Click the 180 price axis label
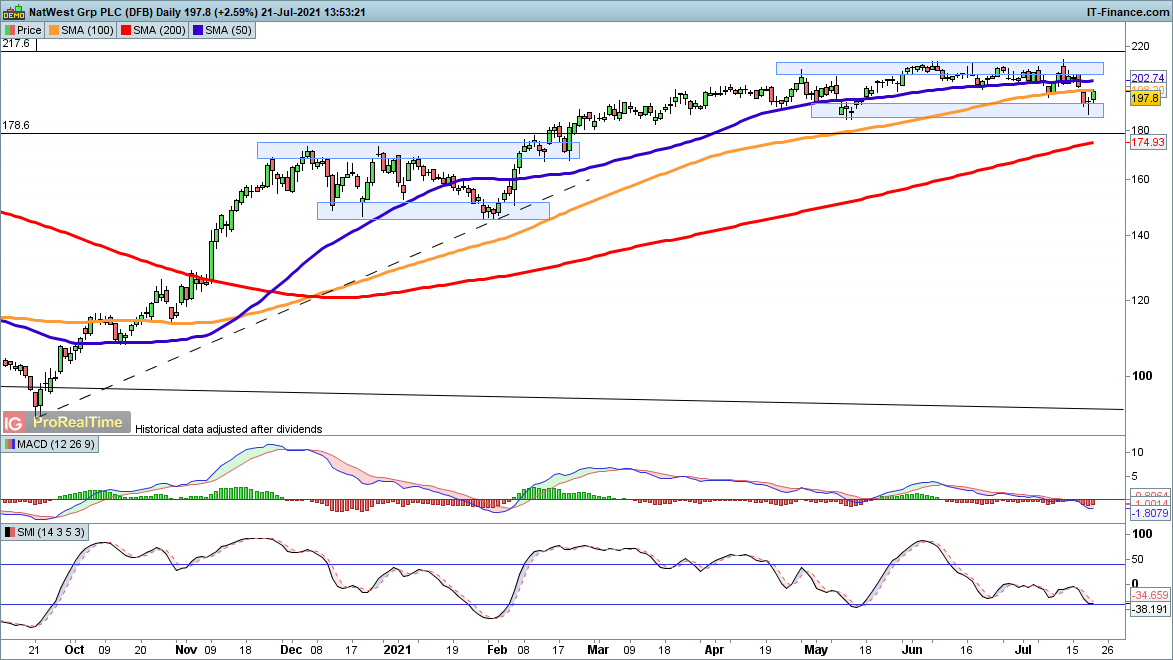 tap(1140, 130)
